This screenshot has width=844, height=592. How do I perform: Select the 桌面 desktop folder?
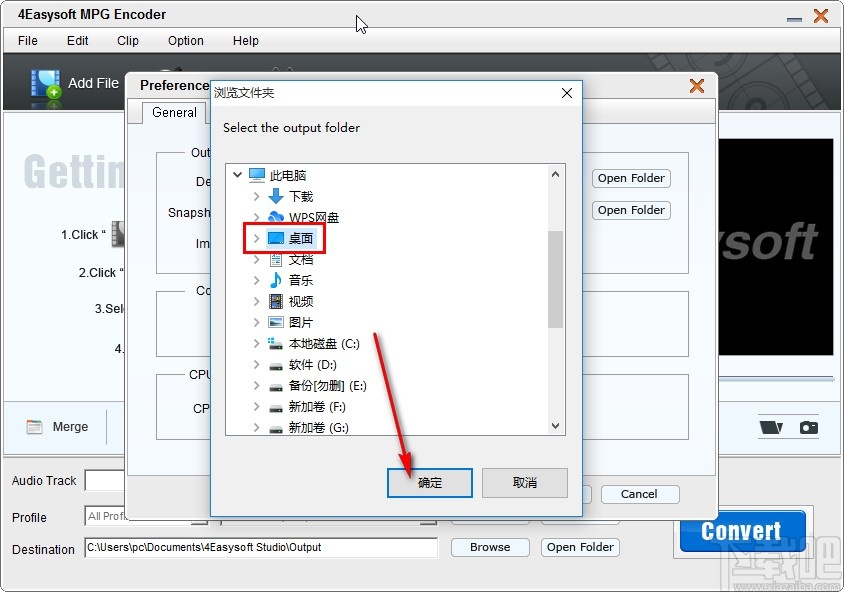pos(291,238)
